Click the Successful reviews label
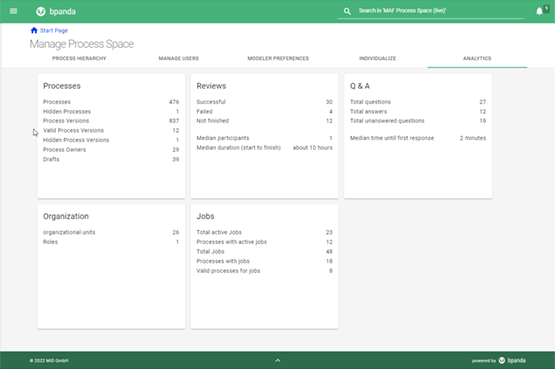The height and width of the screenshot is (369, 555). coord(211,102)
